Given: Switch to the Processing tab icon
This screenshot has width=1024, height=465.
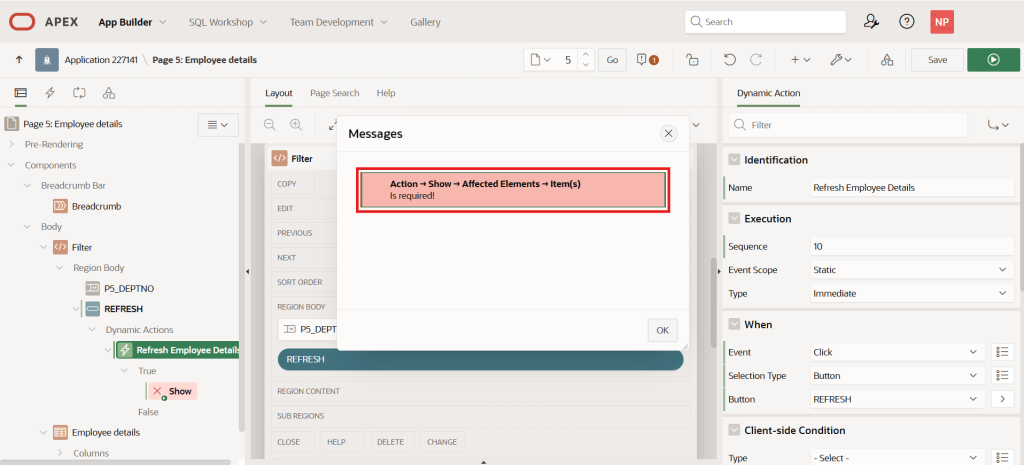Looking at the screenshot, I should (79, 93).
